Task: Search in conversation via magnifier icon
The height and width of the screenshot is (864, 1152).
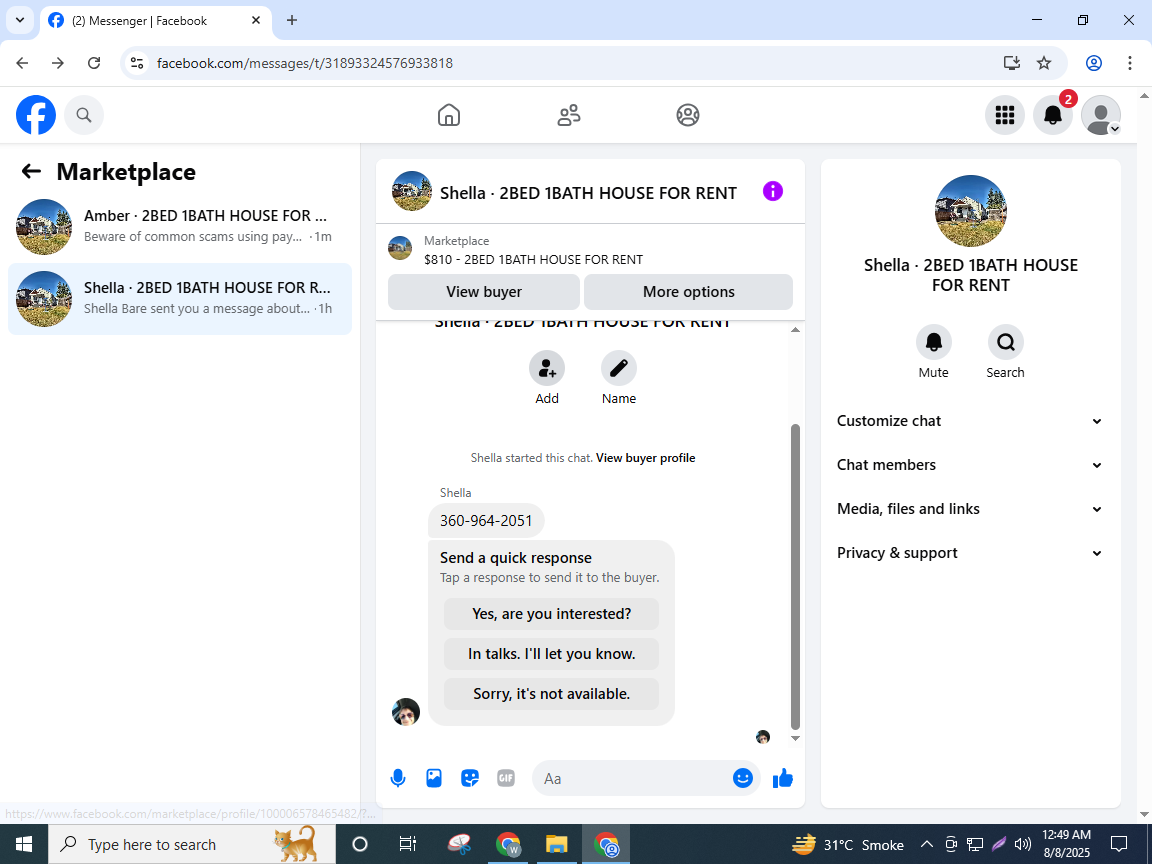Action: (x=1005, y=342)
